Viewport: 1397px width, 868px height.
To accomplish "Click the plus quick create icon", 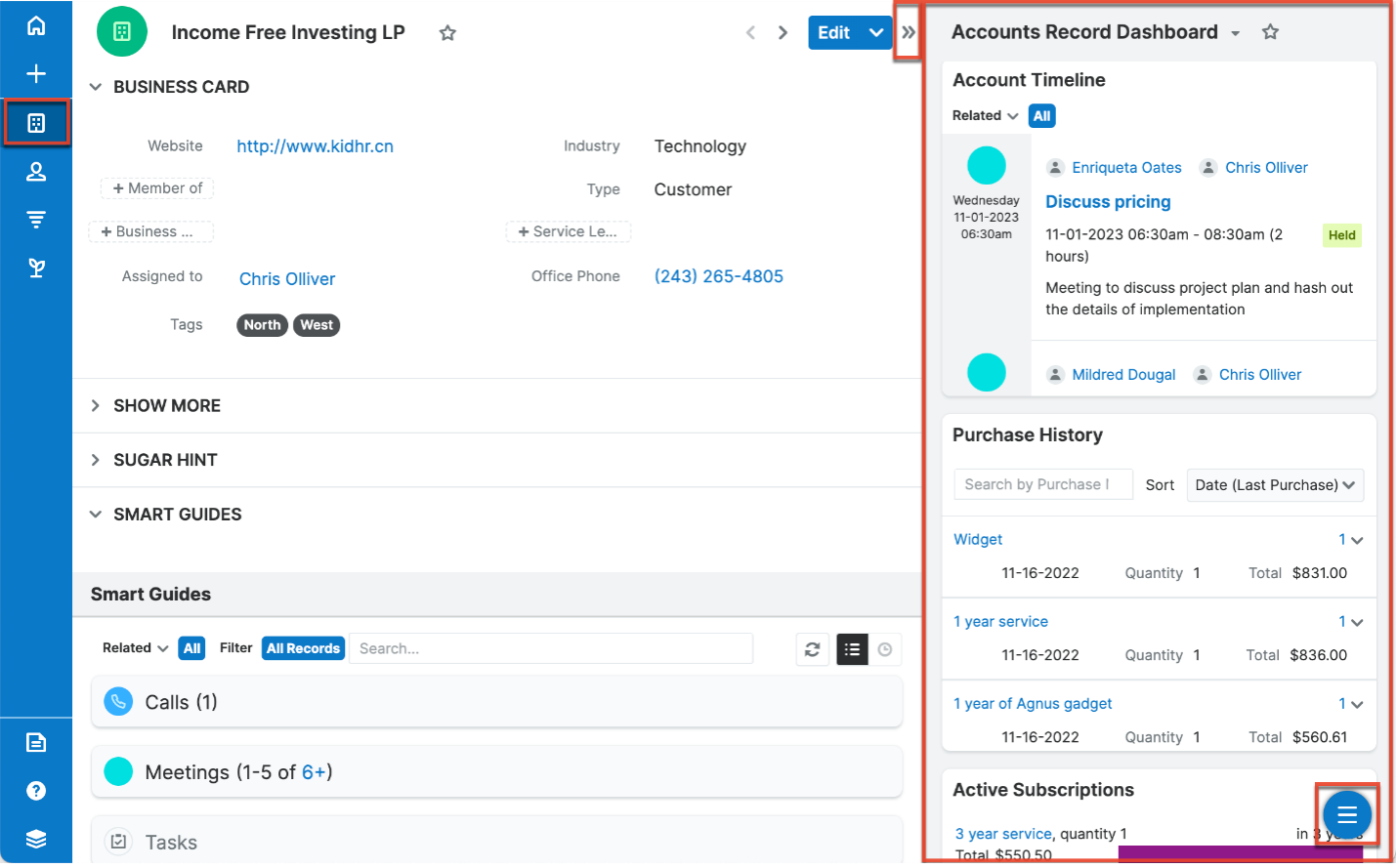I will [36, 74].
